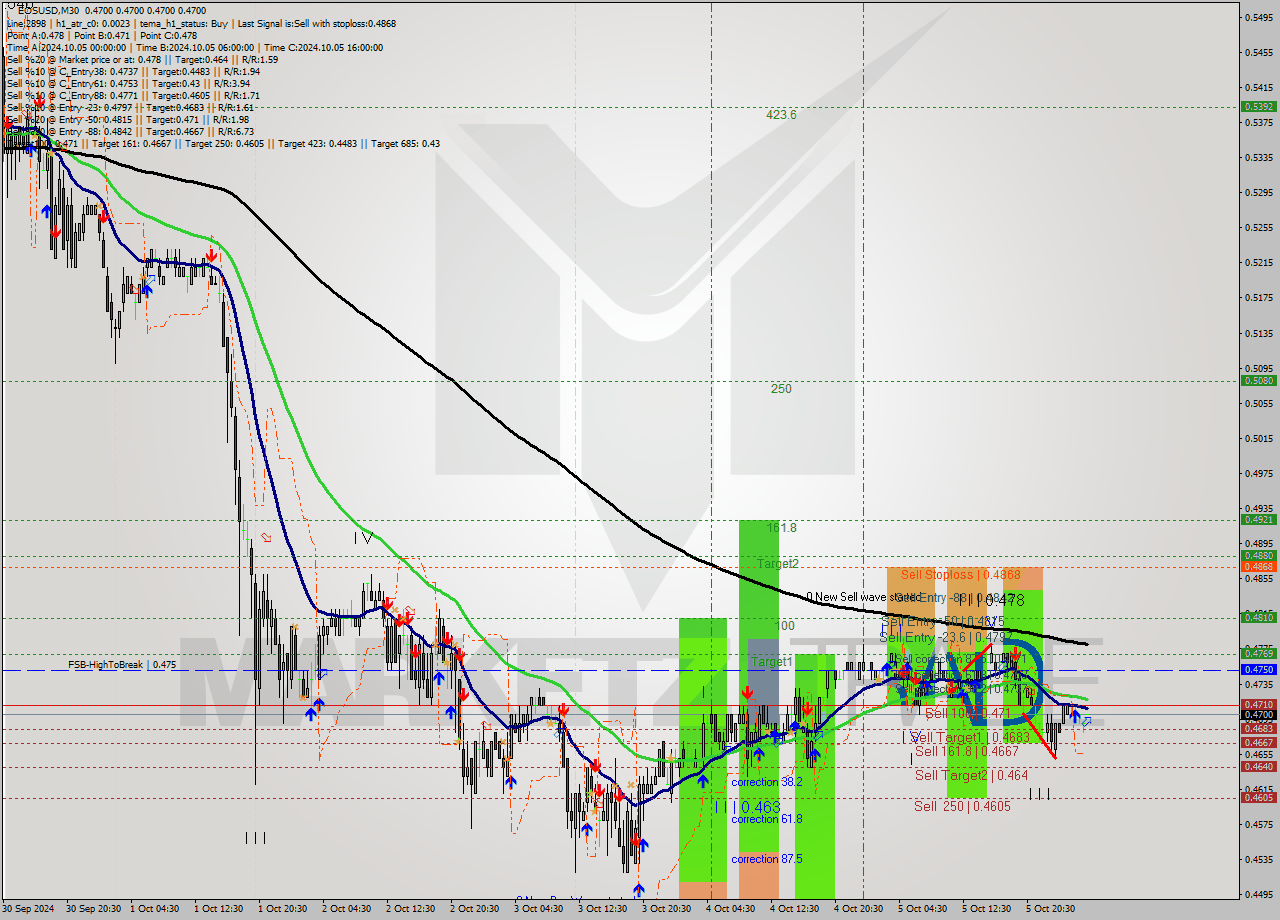Screen dimensions: 1280x920
Task: Click the 'correction 87.5' label
Action: pos(766,859)
